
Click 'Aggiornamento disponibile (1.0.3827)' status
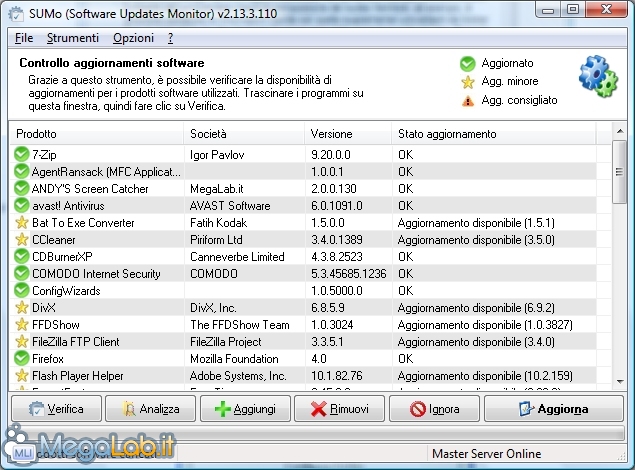pos(485,325)
